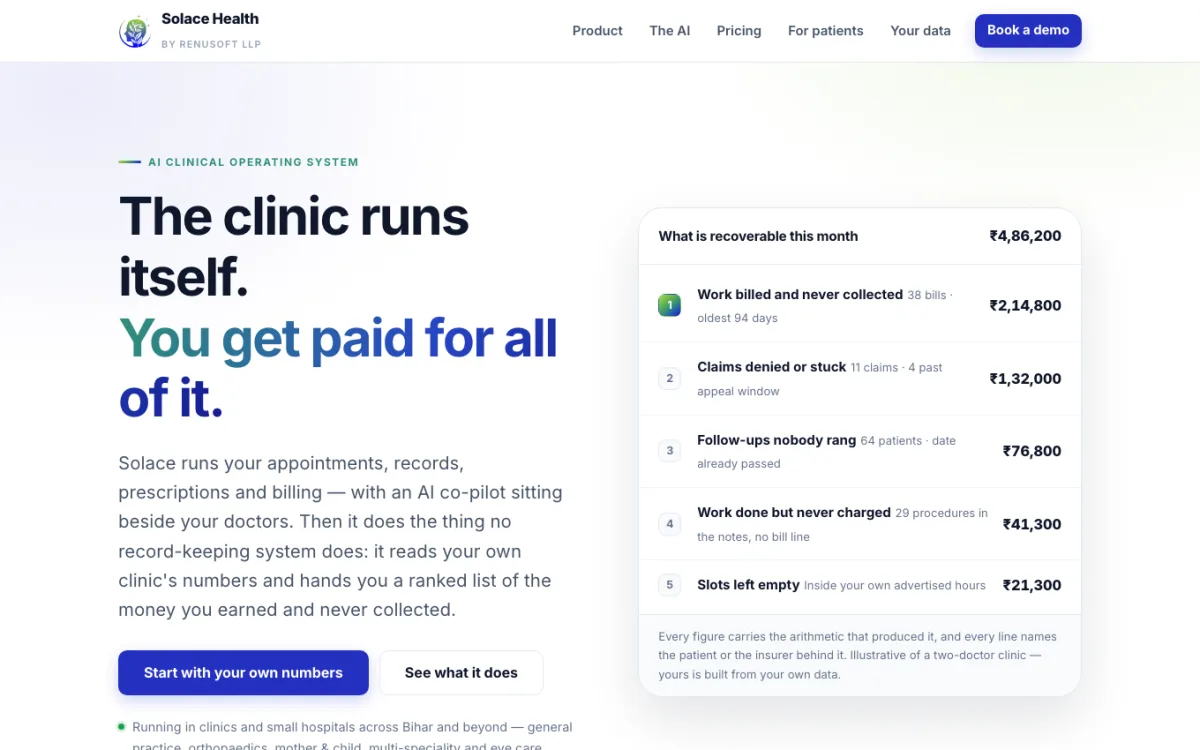
Task: Click the "You get paid for all of it." headline
Action: (x=338, y=368)
